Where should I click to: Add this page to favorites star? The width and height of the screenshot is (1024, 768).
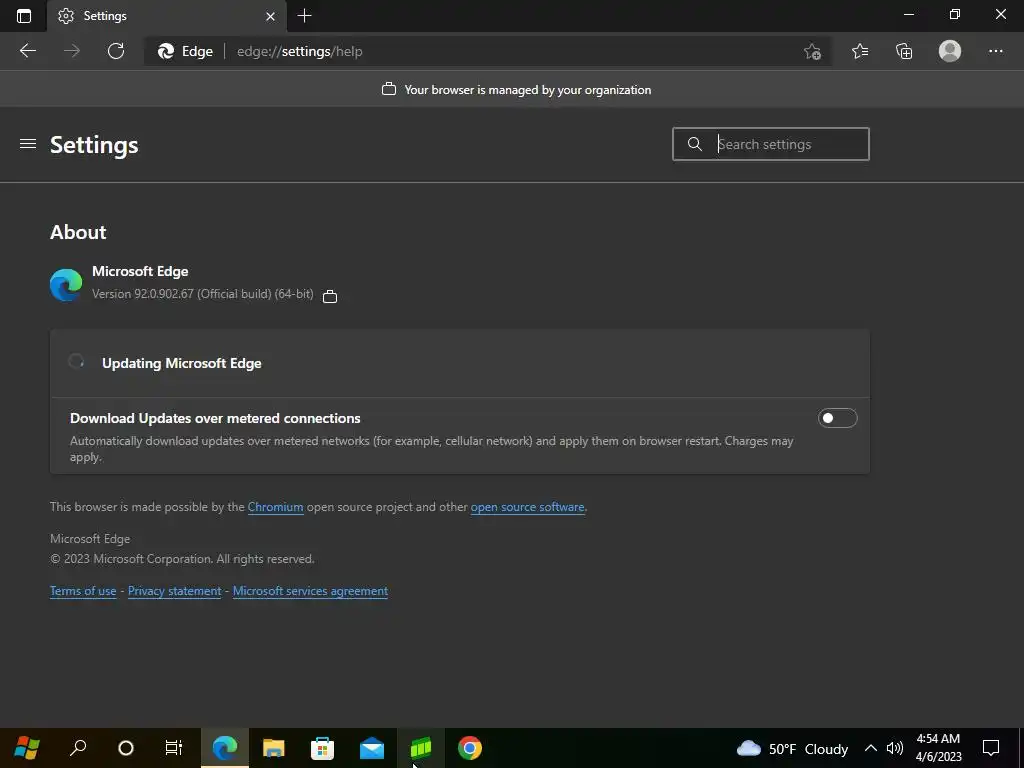pyautogui.click(x=812, y=51)
